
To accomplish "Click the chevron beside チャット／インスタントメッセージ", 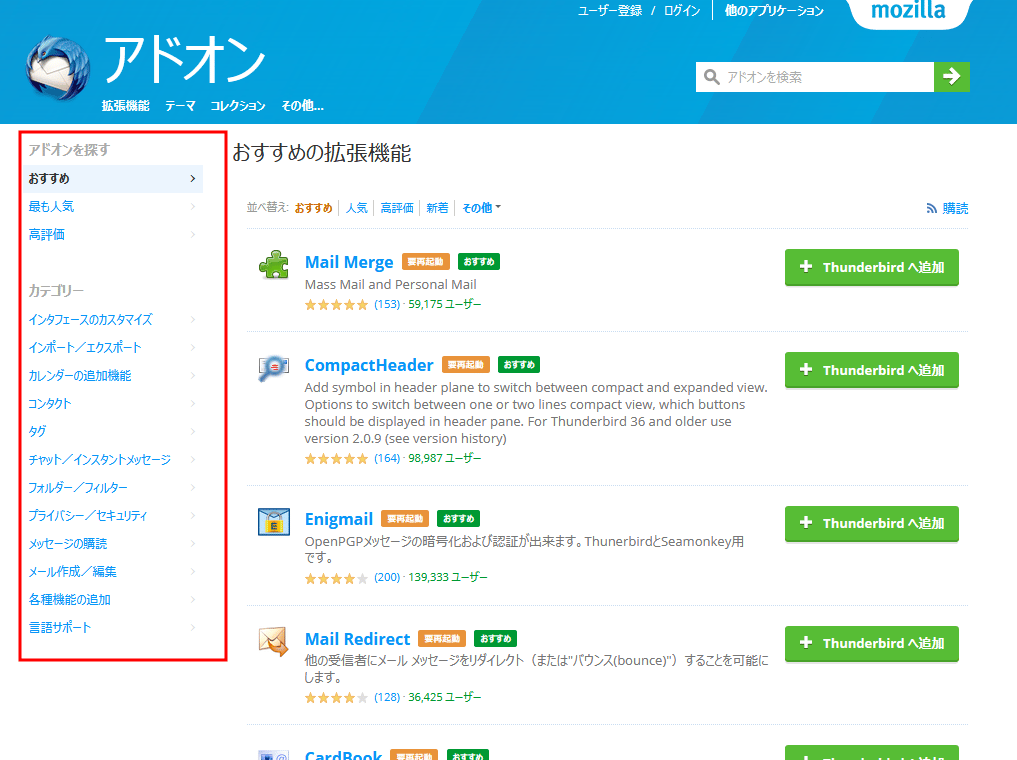I will coord(193,459).
